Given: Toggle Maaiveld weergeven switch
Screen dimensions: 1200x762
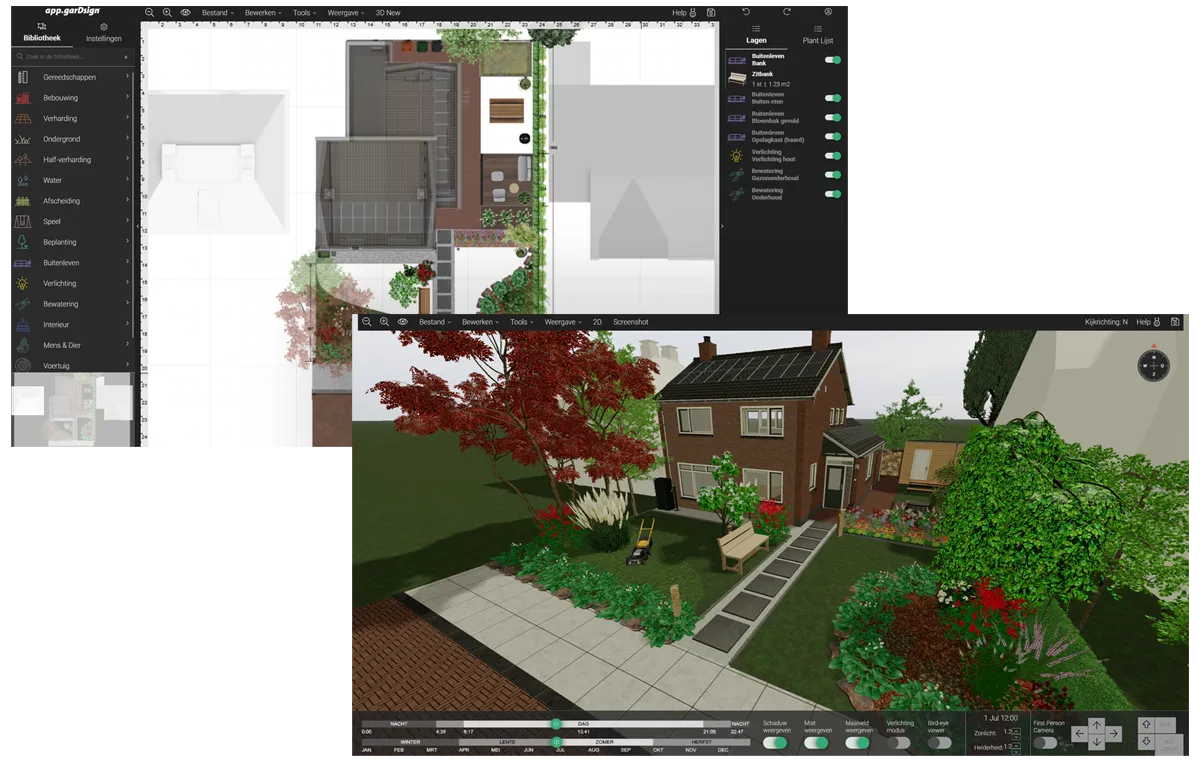Looking at the screenshot, I should 858,743.
